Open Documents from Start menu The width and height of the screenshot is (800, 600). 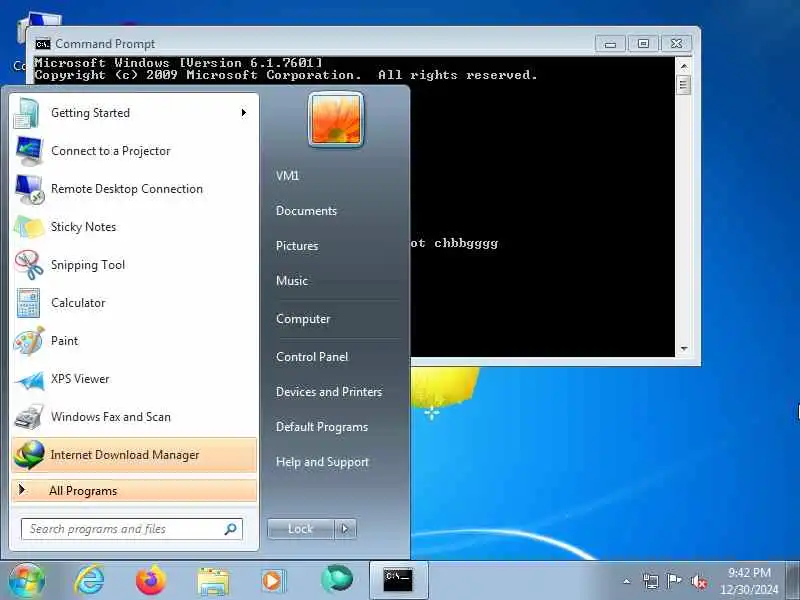tap(306, 211)
